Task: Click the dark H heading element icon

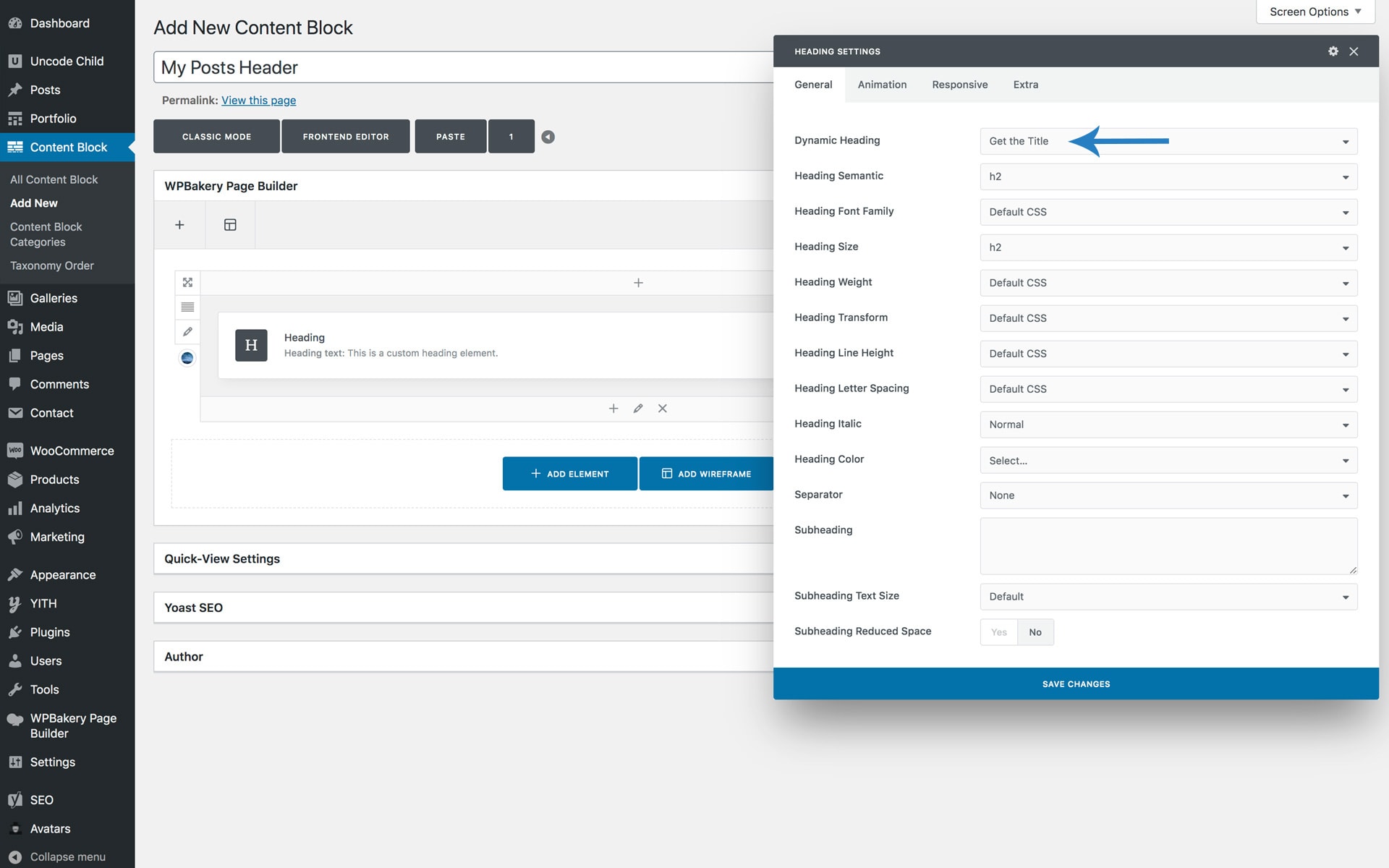Action: point(251,345)
